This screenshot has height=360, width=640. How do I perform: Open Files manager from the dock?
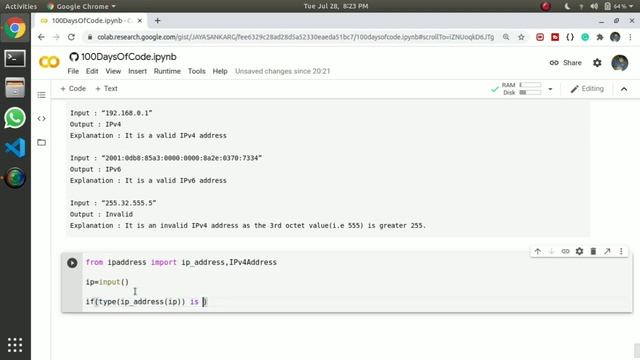(15, 88)
